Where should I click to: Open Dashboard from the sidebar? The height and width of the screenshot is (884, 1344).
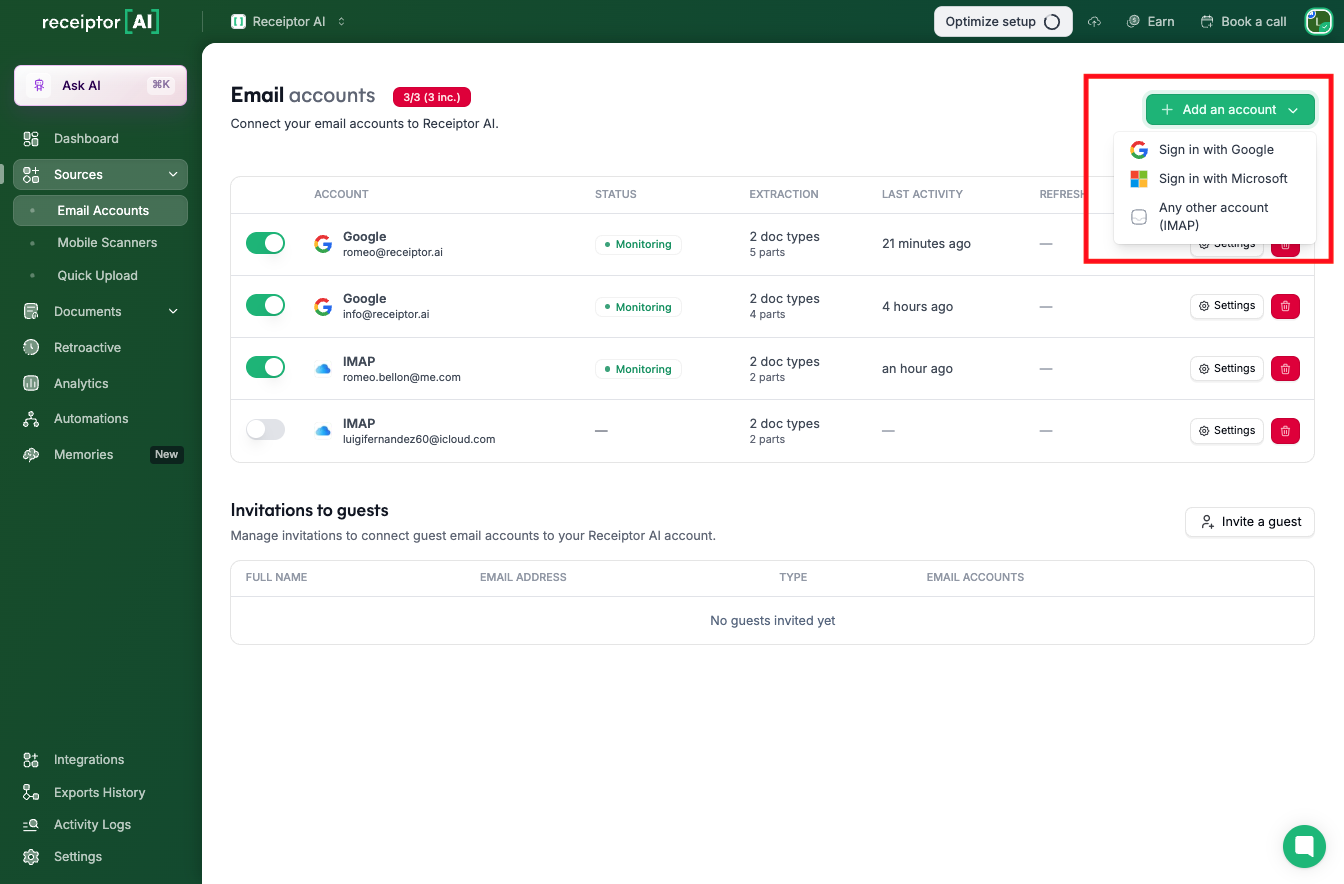point(100,139)
